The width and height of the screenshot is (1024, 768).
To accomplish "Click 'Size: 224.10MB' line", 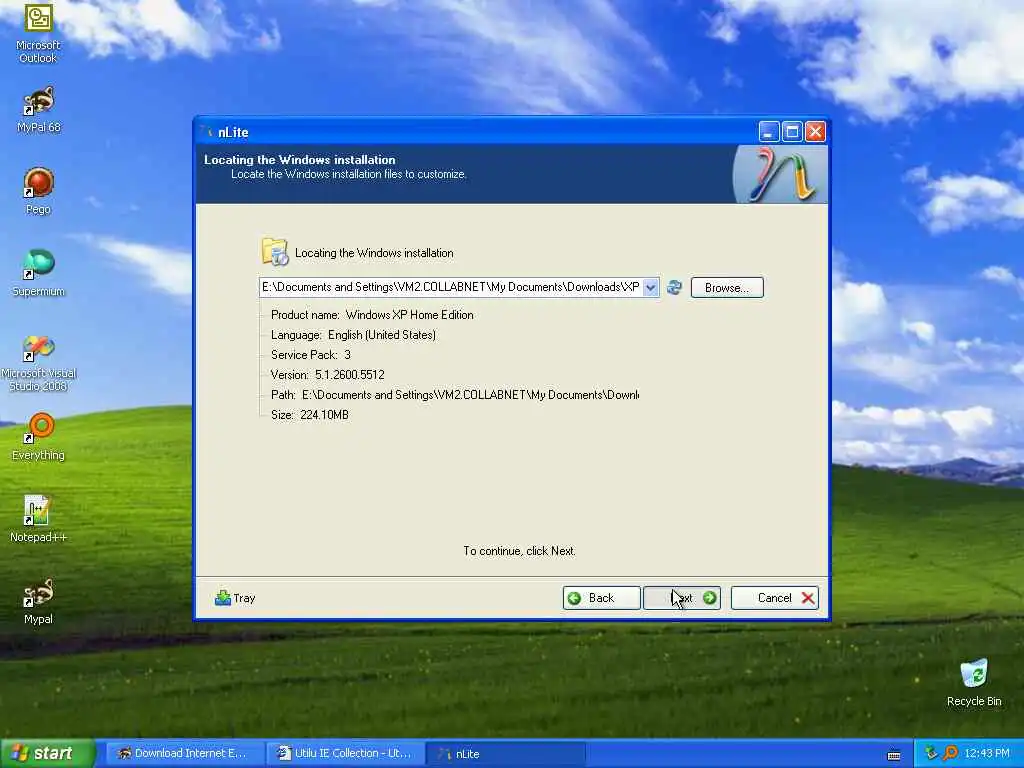I will point(310,415).
